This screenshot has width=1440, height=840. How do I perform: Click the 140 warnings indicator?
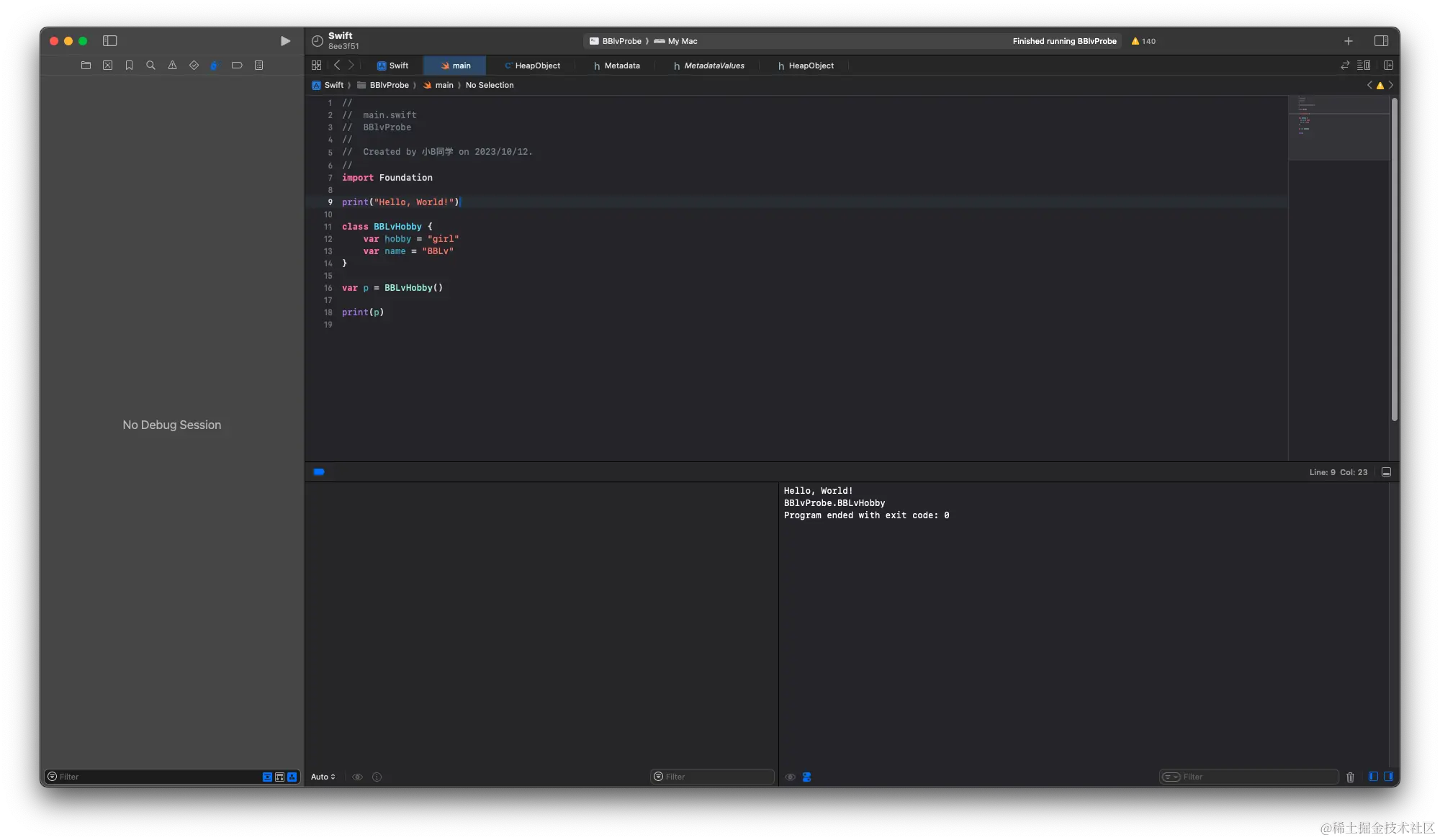tap(1143, 41)
